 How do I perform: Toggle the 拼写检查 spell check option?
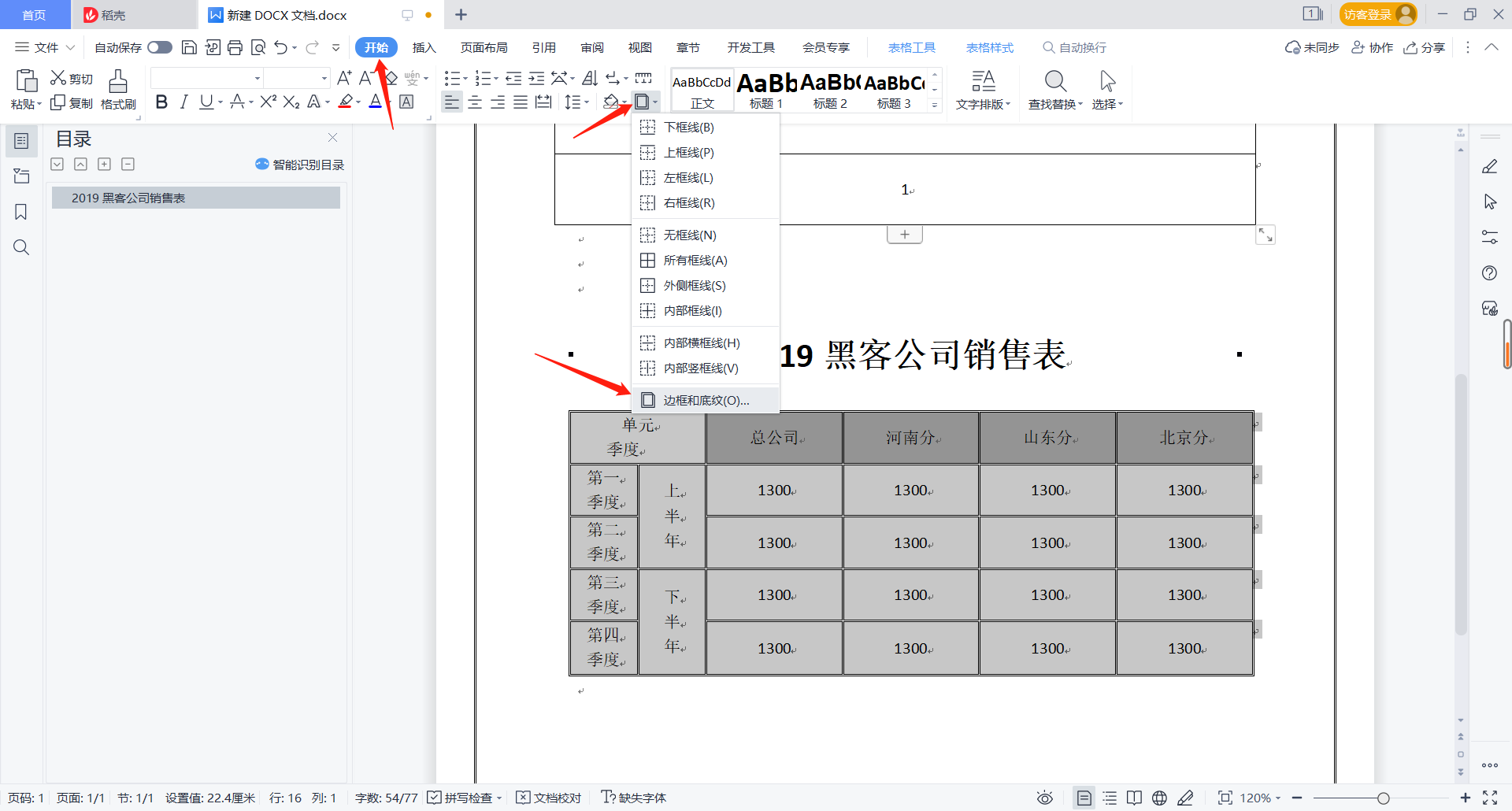click(464, 798)
